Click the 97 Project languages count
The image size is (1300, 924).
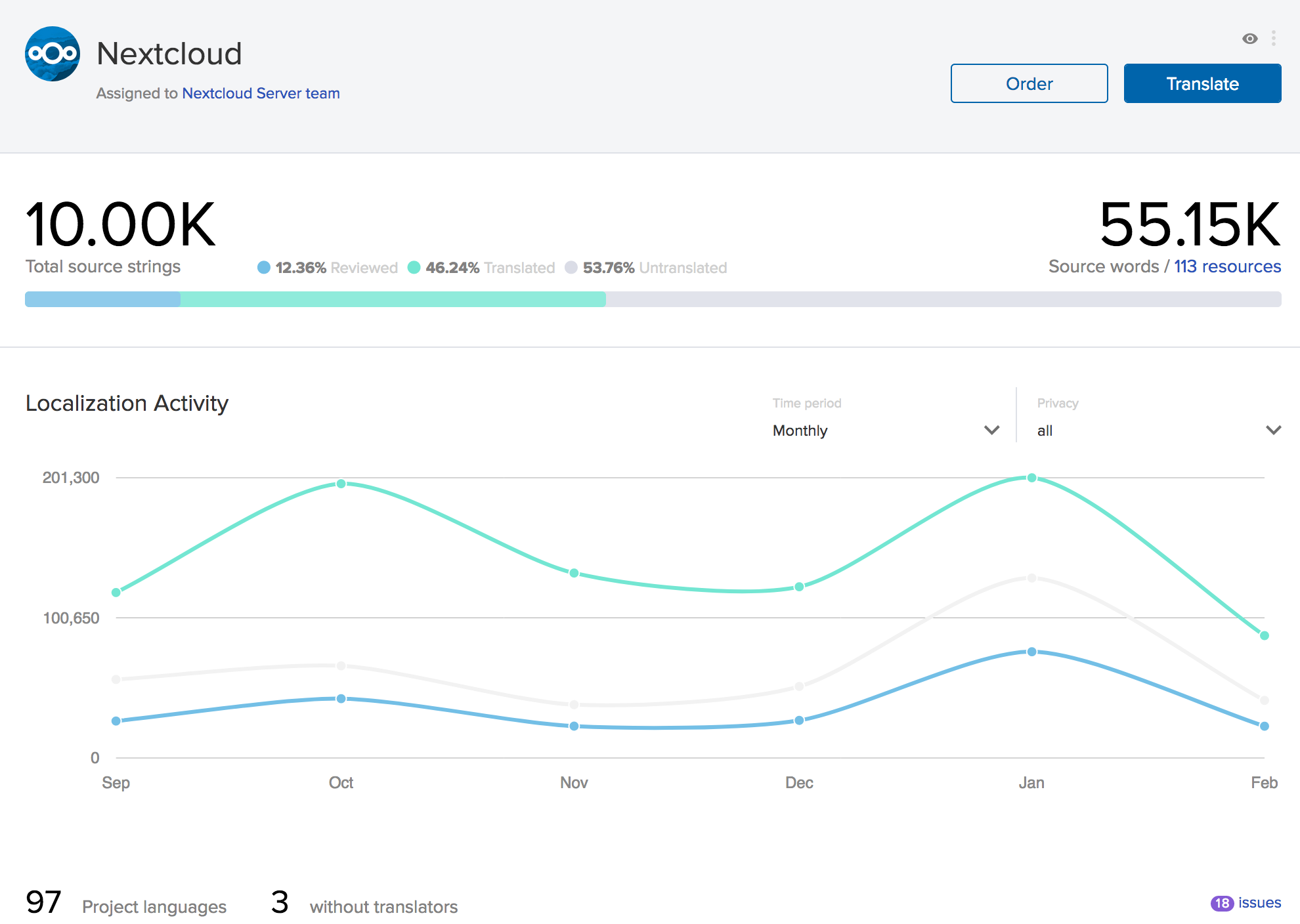pyautogui.click(x=43, y=903)
